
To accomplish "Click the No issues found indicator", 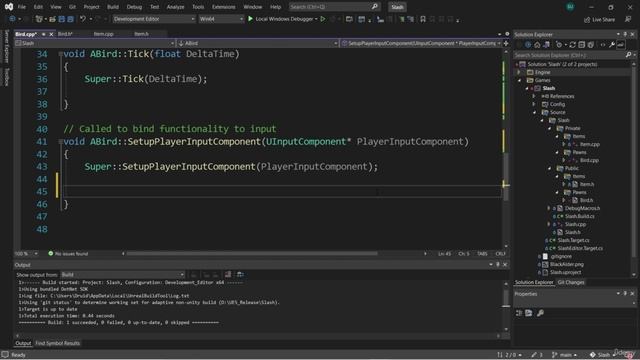I will [68, 253].
